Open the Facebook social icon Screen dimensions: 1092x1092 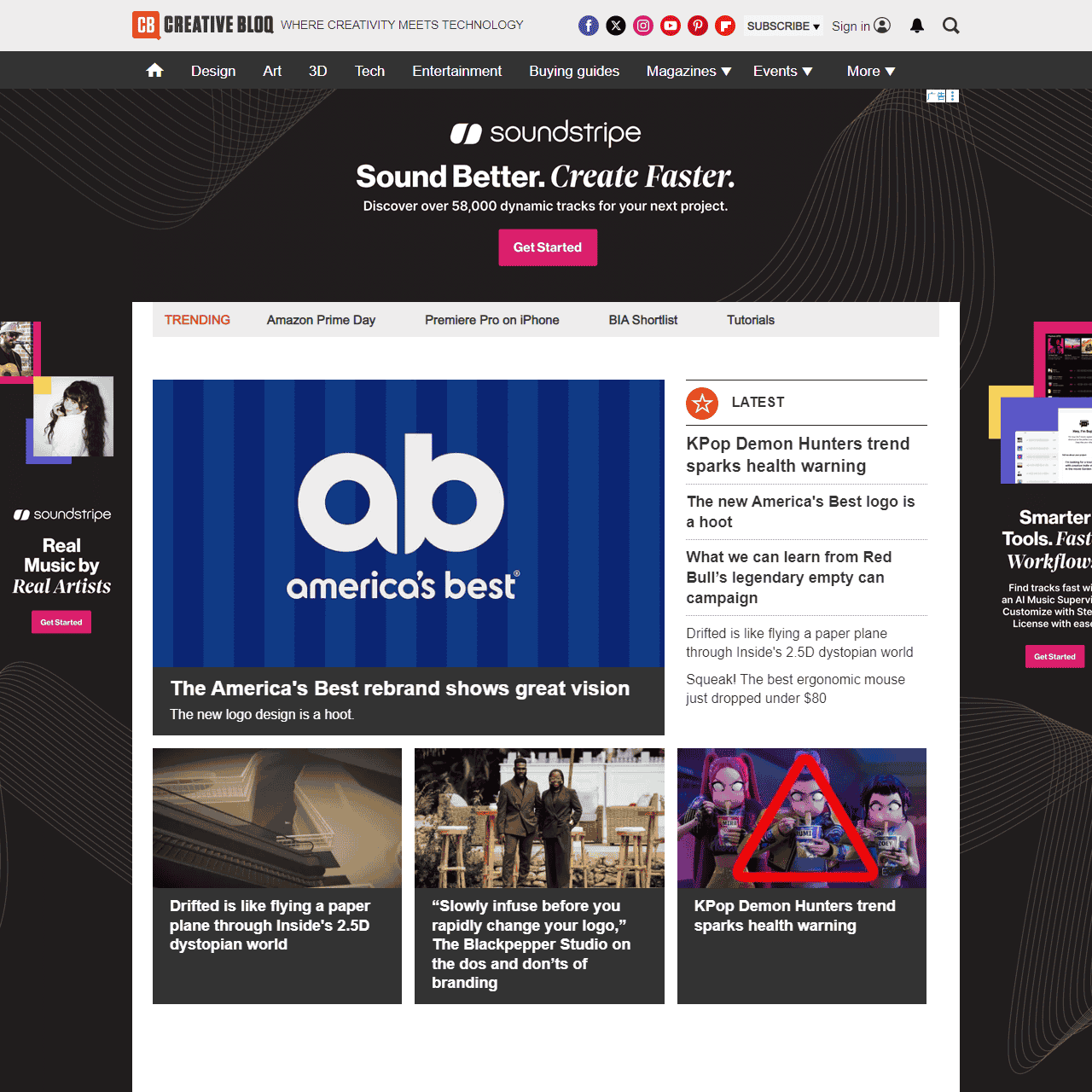(x=589, y=26)
